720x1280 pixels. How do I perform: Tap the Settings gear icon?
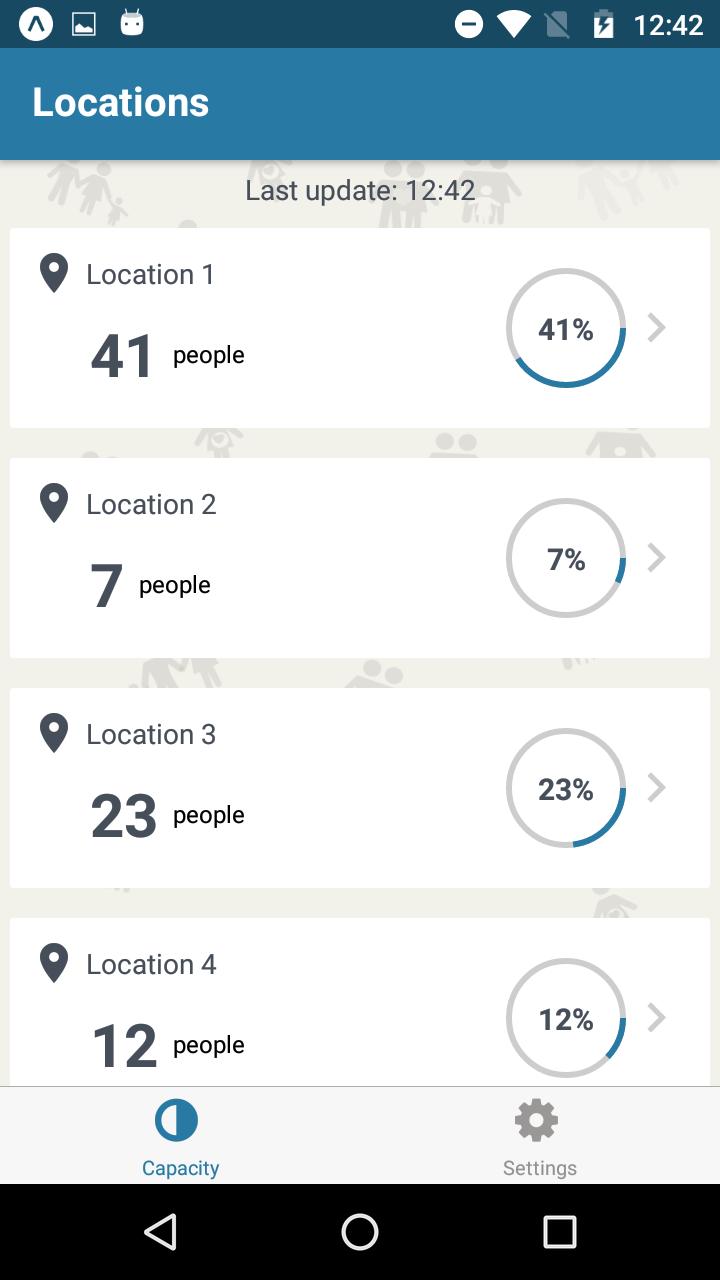pos(536,1121)
